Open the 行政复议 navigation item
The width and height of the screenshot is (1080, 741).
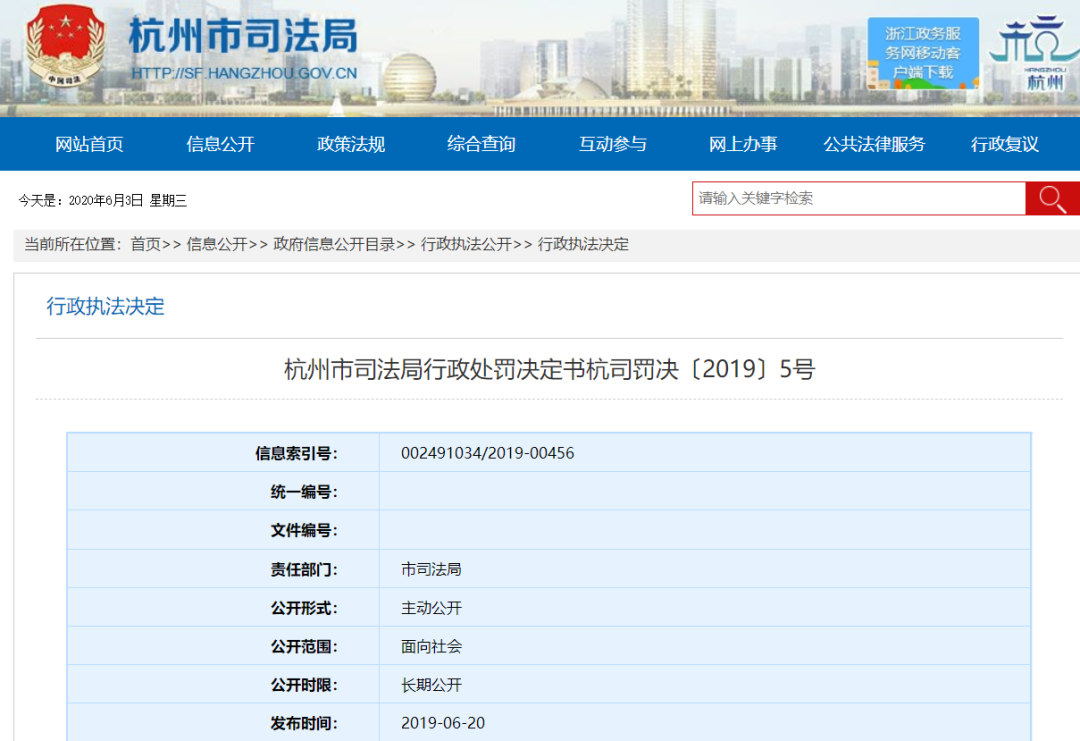[1004, 144]
